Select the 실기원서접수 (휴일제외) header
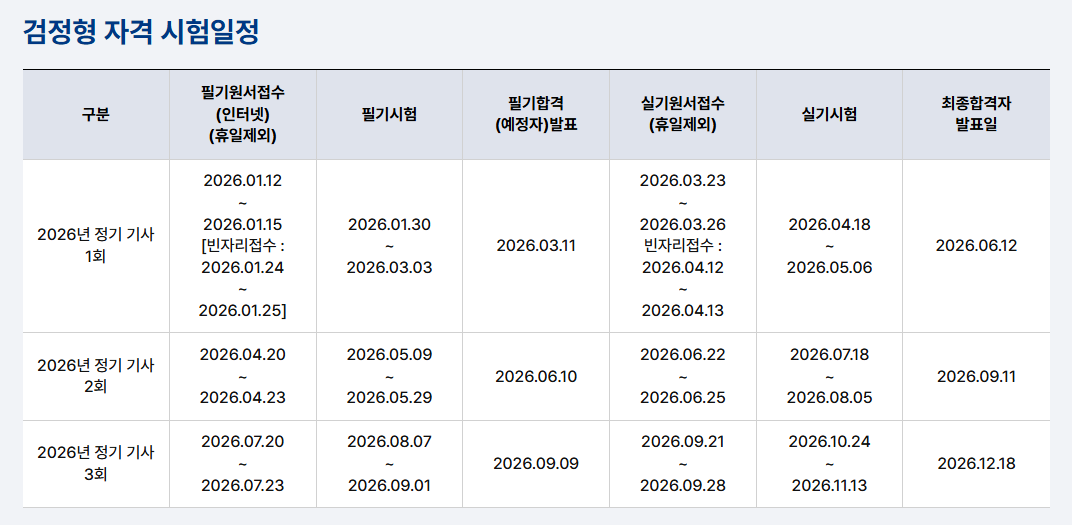This screenshot has height=525, width=1072. (682, 115)
